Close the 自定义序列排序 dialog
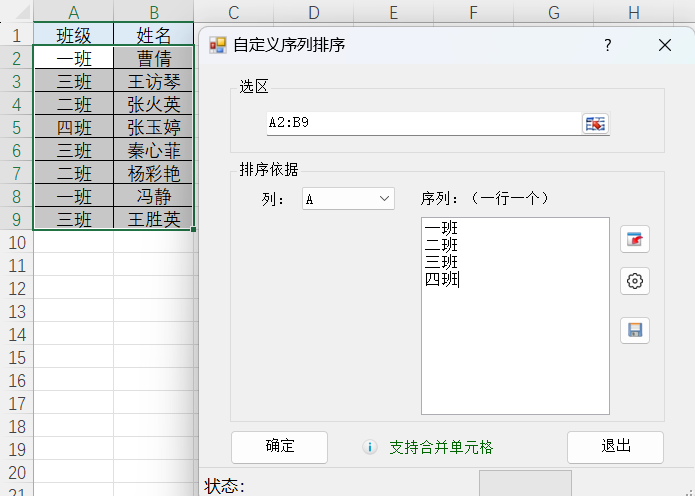 coord(664,45)
